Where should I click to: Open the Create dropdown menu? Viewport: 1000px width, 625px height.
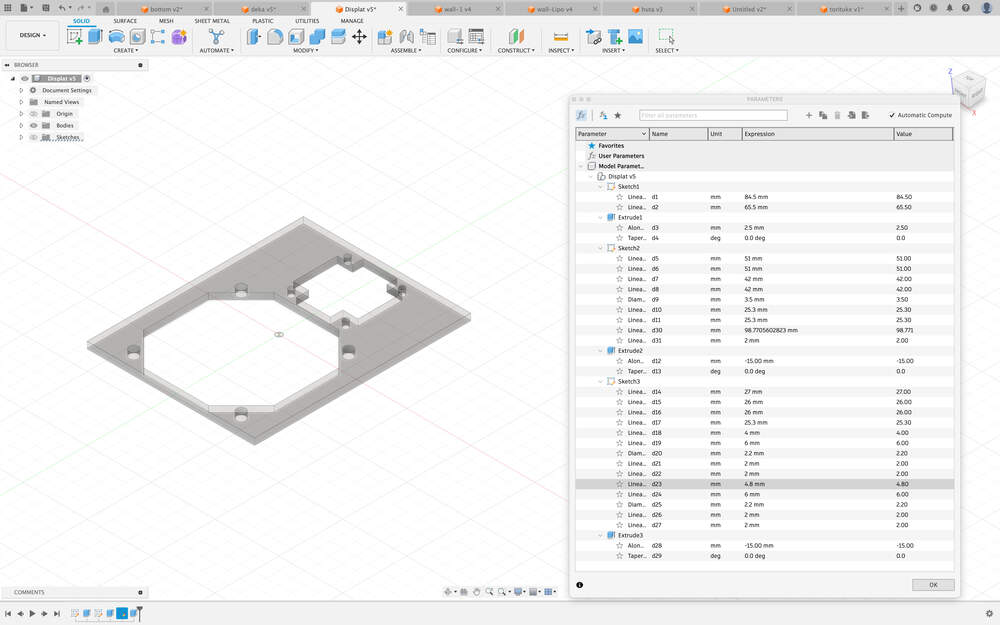pyautogui.click(x=126, y=50)
